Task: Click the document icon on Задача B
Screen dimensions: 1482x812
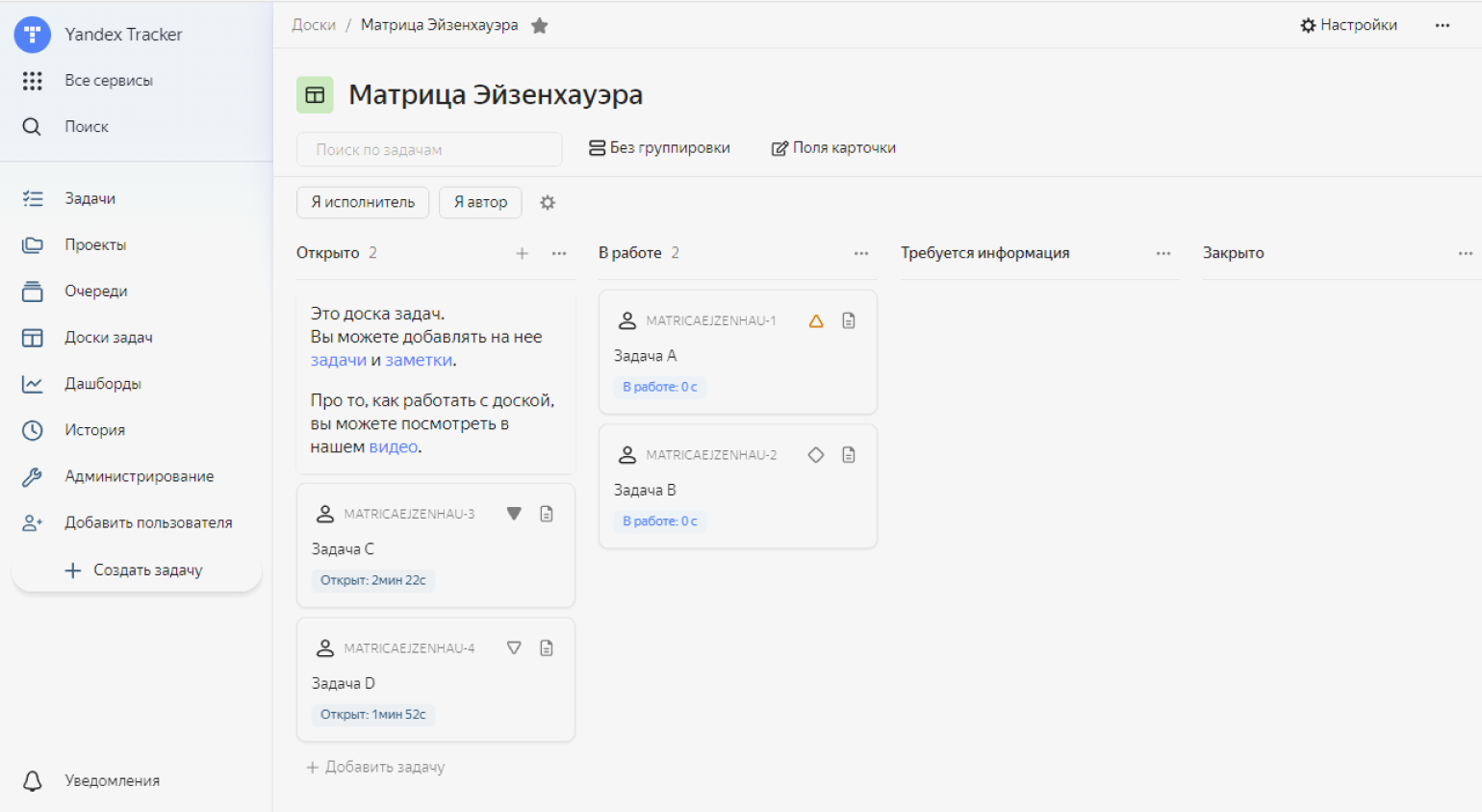Action: (849, 455)
